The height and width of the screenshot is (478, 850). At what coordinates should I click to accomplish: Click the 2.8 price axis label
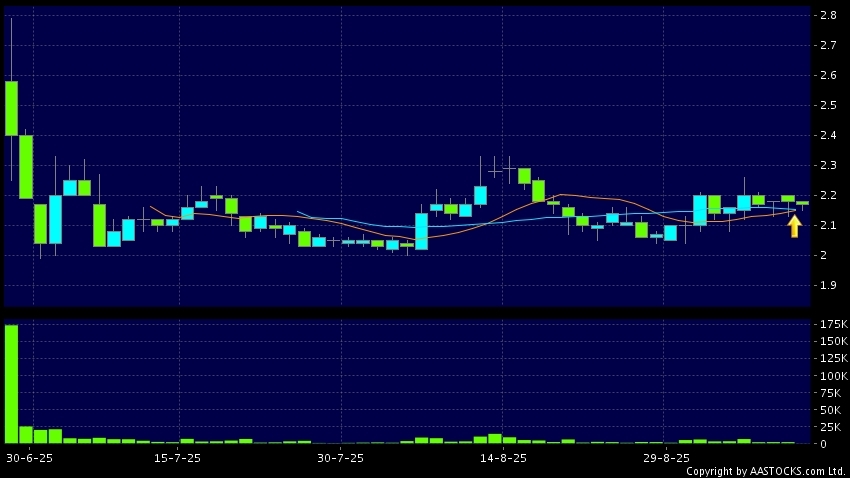[828, 16]
